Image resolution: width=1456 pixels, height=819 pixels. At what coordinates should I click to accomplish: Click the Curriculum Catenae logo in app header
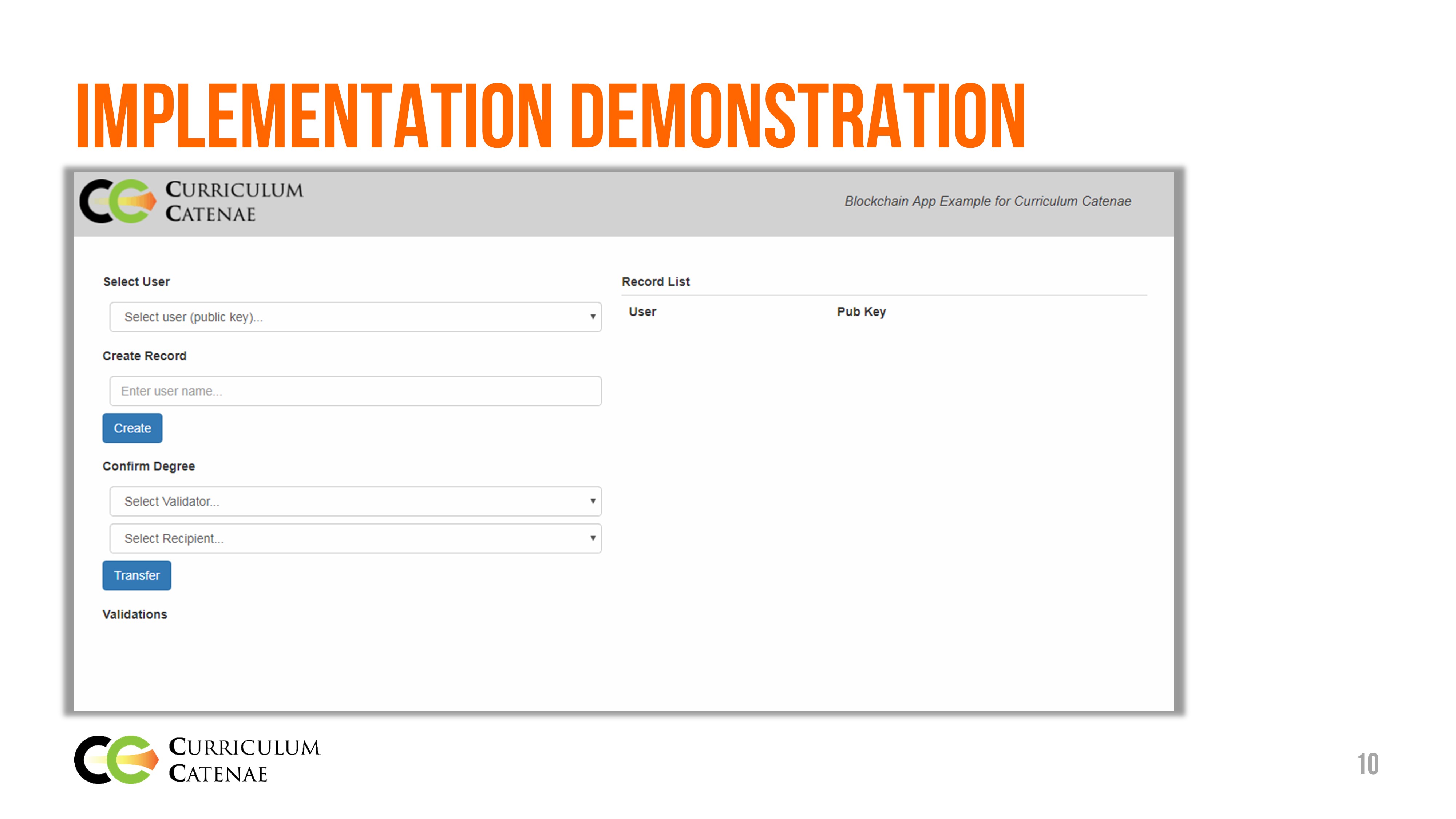pos(191,201)
